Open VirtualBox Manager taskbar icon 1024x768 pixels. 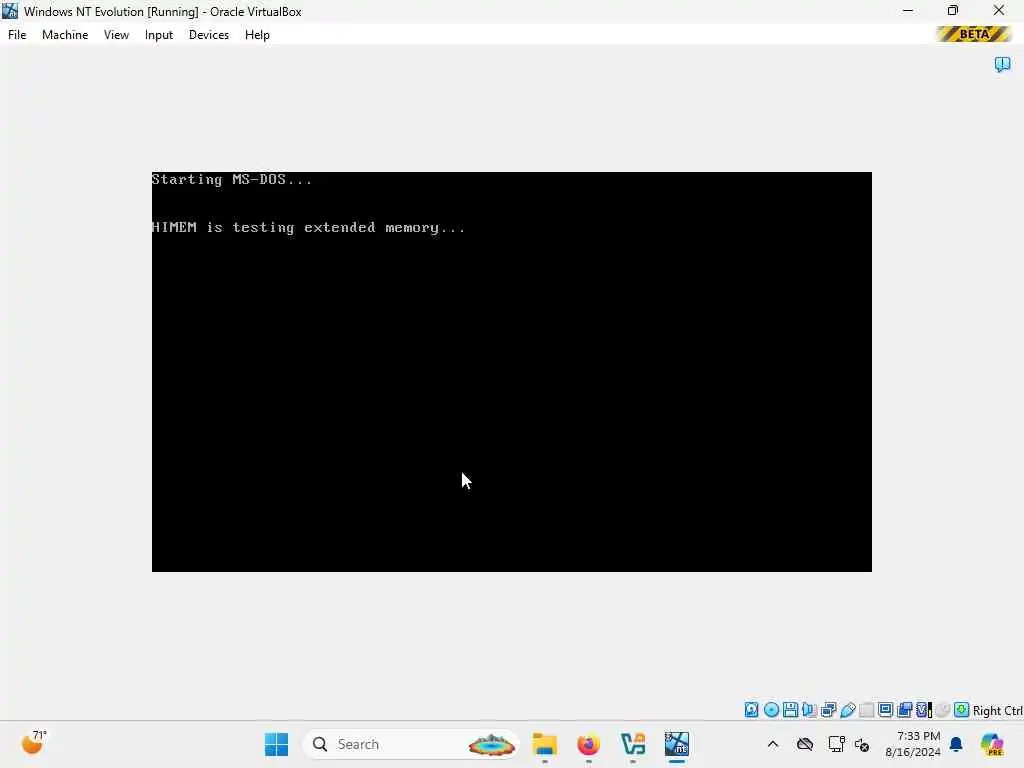[633, 744]
